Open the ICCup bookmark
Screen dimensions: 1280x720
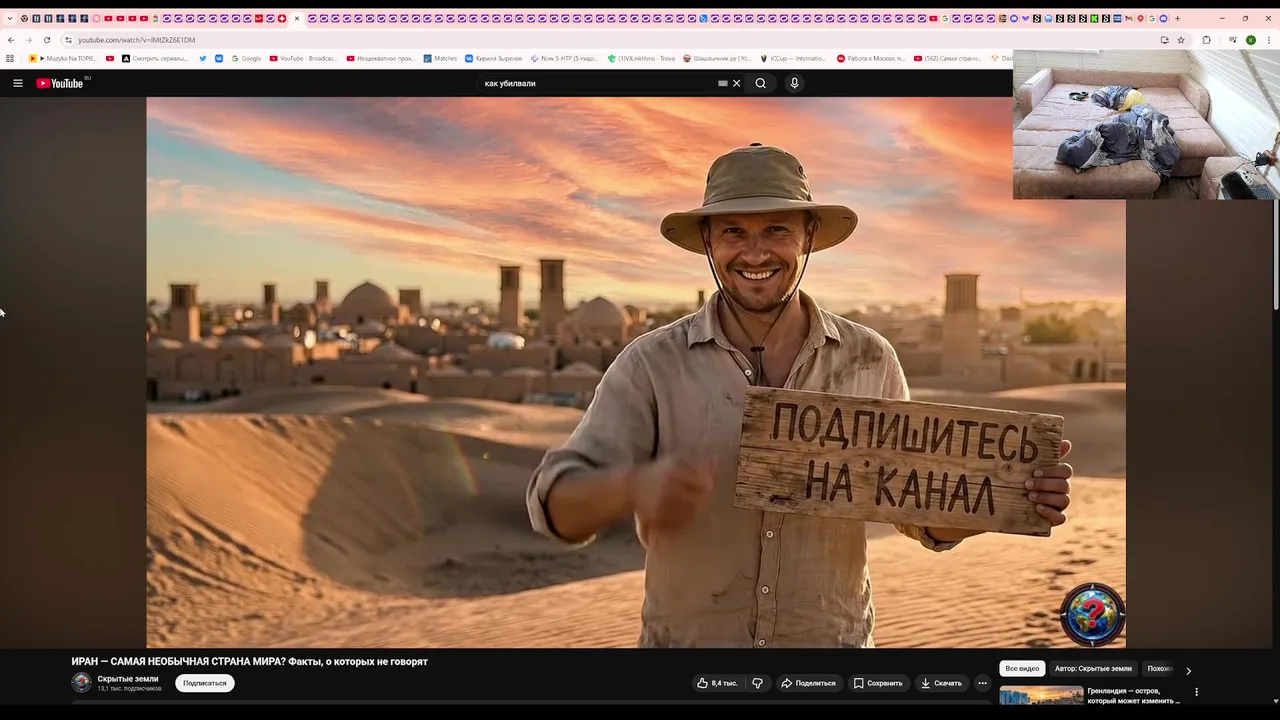click(793, 58)
